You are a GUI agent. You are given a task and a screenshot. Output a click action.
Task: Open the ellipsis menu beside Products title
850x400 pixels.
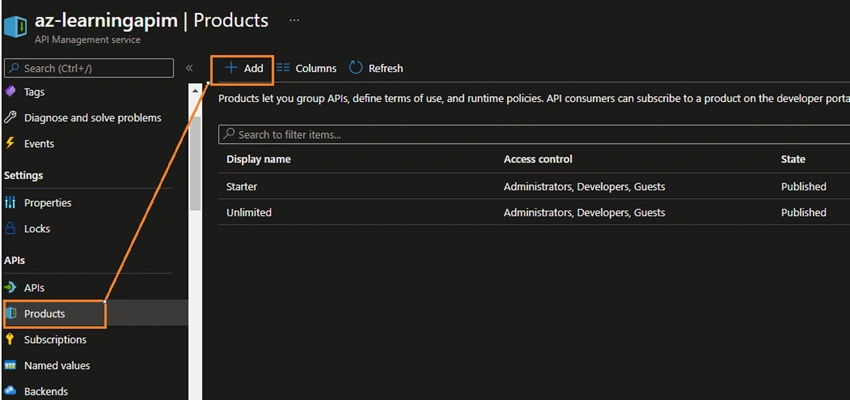click(x=294, y=21)
